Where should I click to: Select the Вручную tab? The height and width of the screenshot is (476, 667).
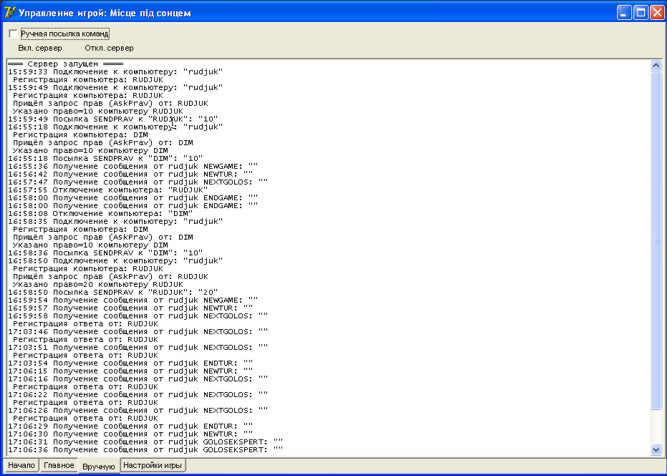98,466
